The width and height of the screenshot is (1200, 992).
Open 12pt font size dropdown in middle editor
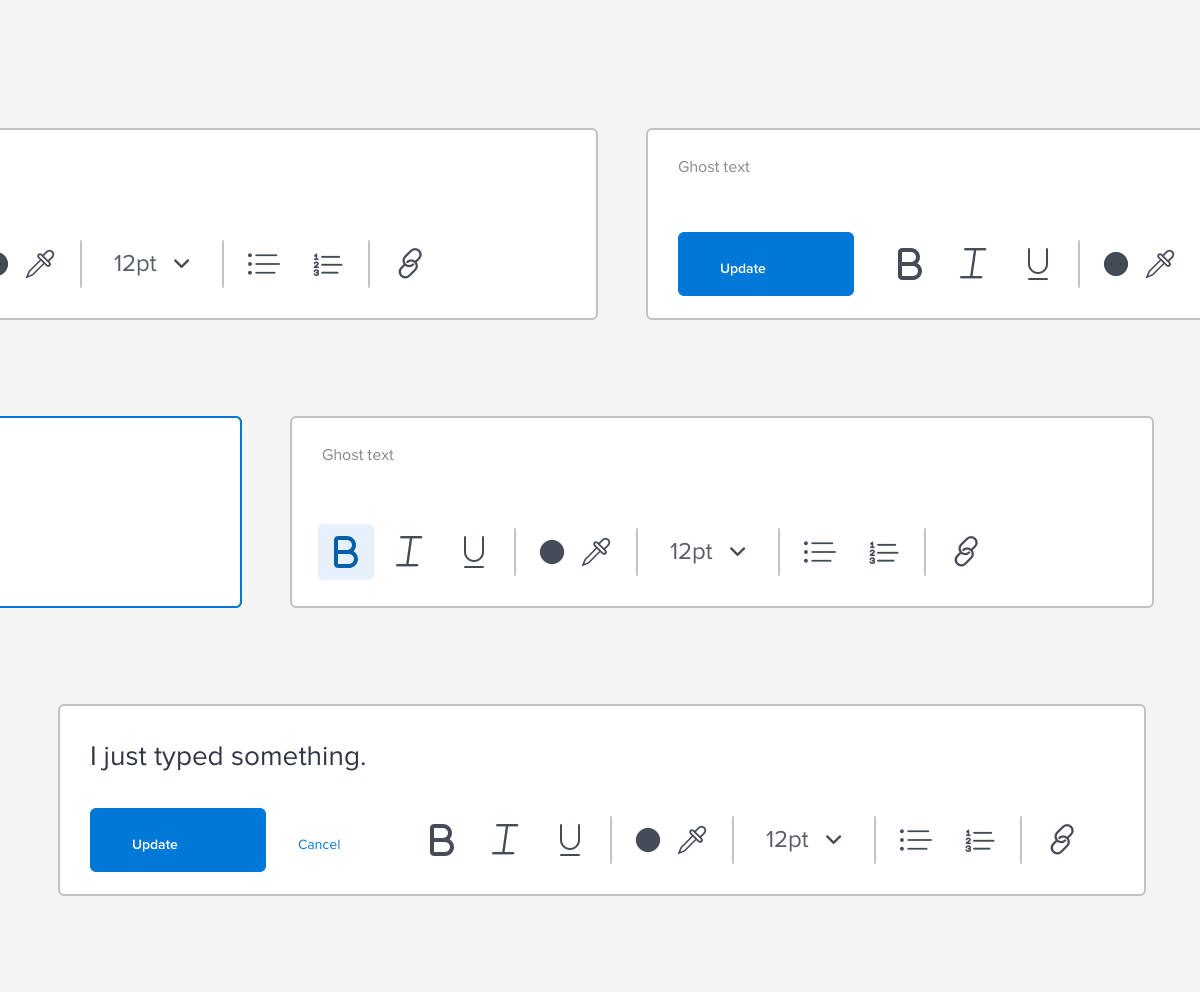[x=708, y=552]
